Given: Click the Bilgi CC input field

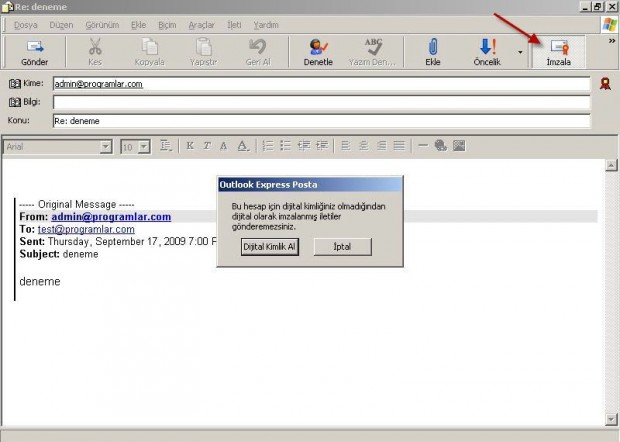Looking at the screenshot, I should tap(321, 102).
